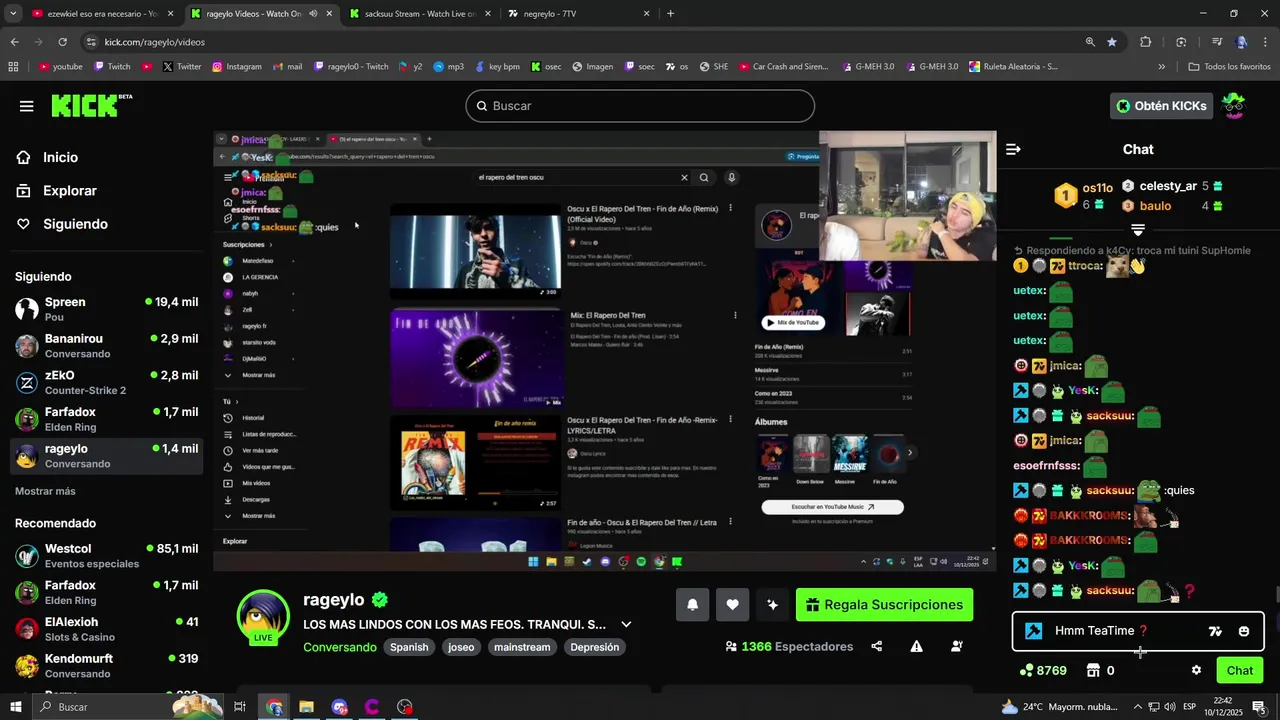This screenshot has height=720, width=1280.
Task: Open Chrome zoom magnifier in the address bar
Action: (1090, 42)
